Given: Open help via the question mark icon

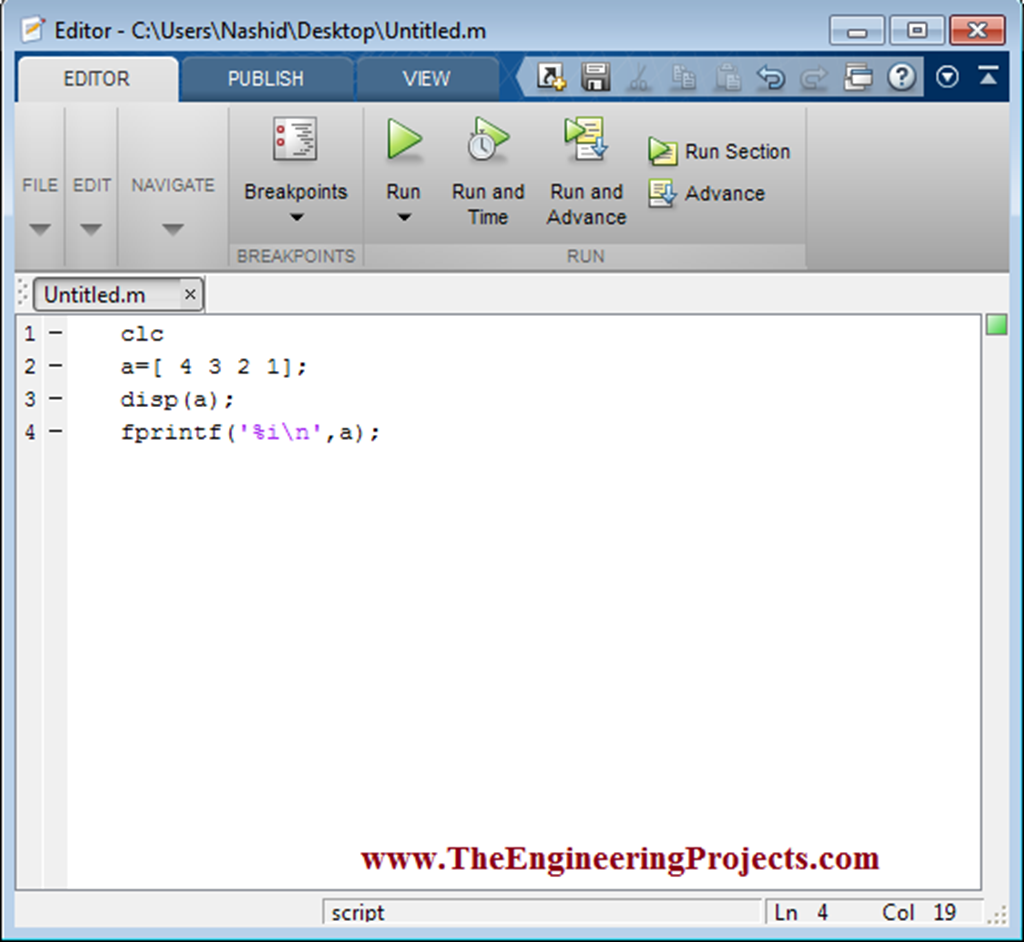Looking at the screenshot, I should 902,77.
